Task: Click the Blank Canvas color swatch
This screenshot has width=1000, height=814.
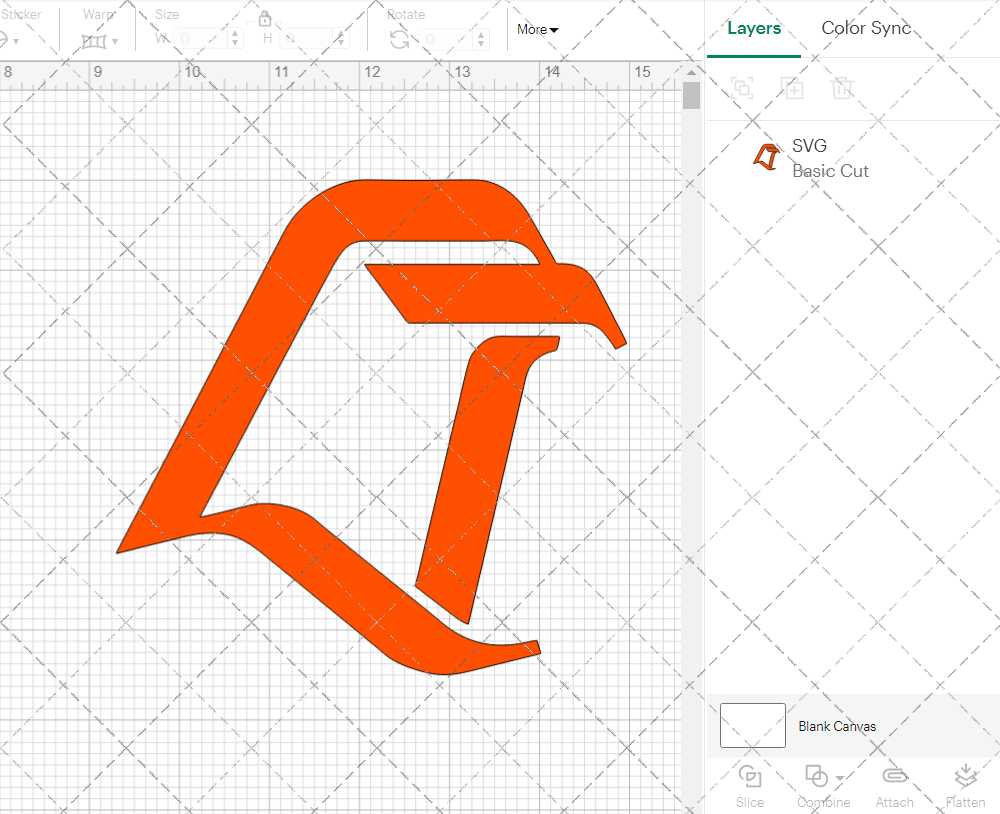Action: click(753, 726)
